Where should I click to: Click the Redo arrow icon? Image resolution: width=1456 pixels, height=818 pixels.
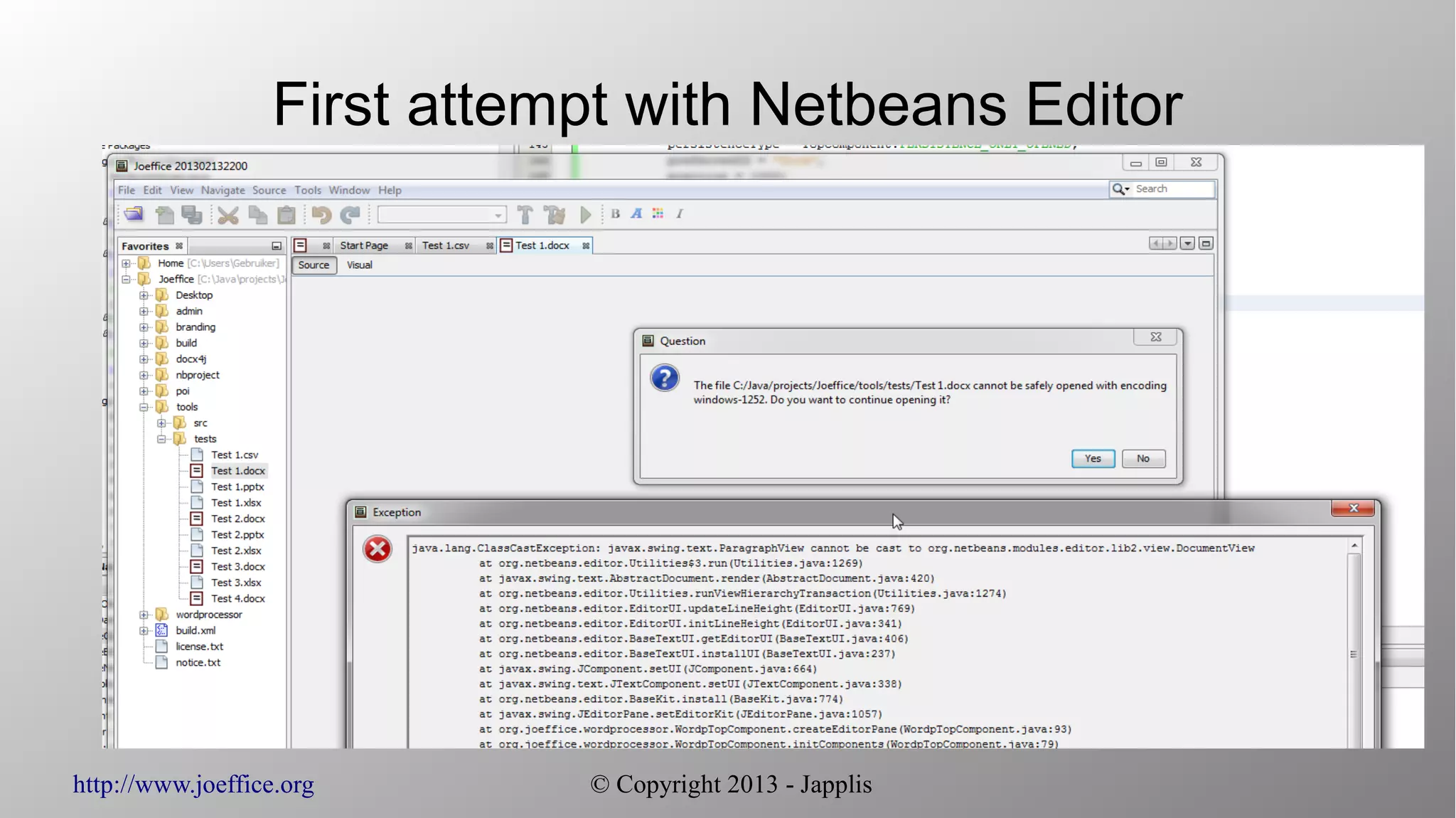[350, 214]
